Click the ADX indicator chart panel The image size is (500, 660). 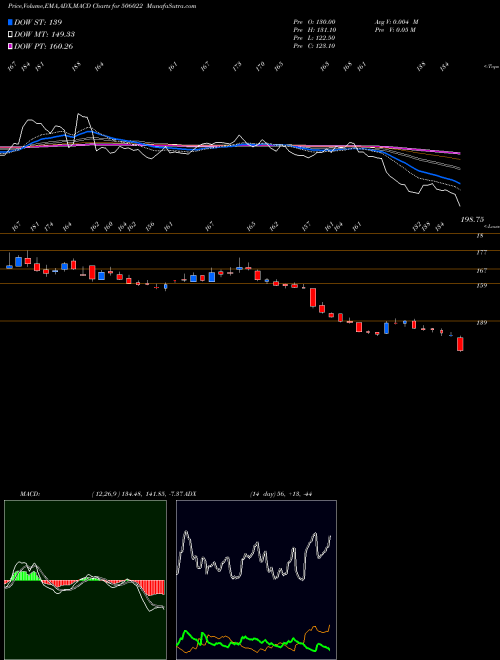tap(256, 580)
